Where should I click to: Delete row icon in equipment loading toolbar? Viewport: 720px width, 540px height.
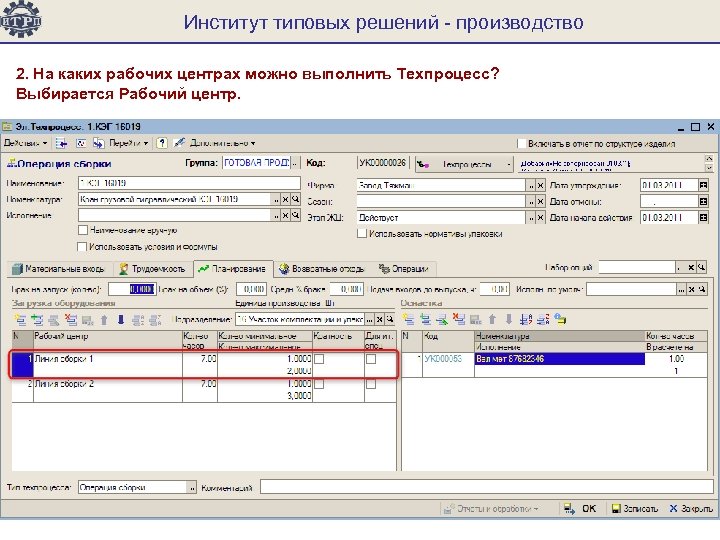71,320
